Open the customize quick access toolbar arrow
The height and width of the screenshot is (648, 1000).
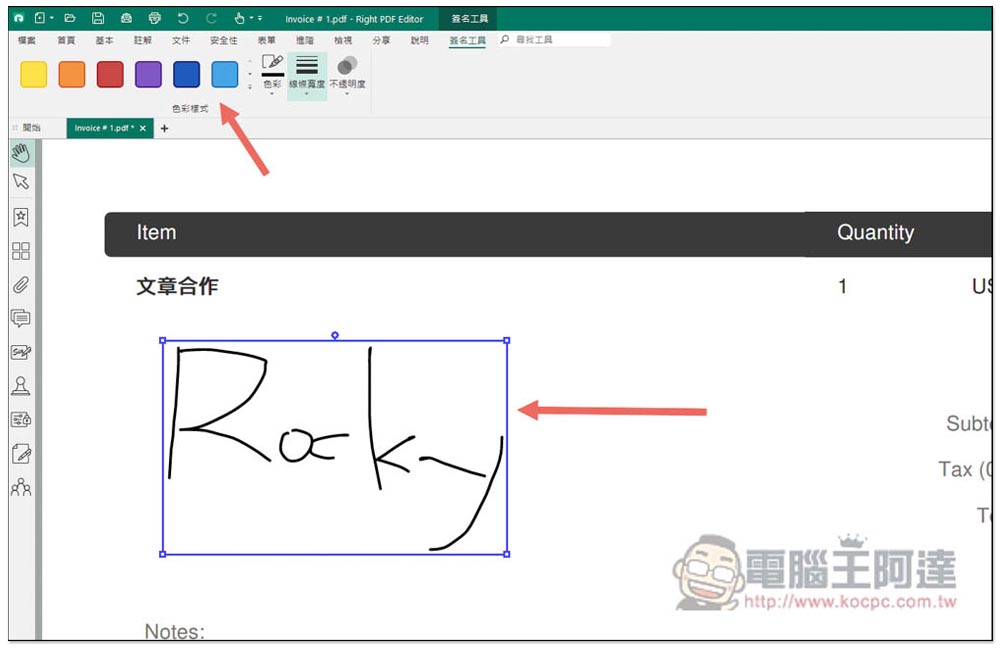(x=260, y=18)
